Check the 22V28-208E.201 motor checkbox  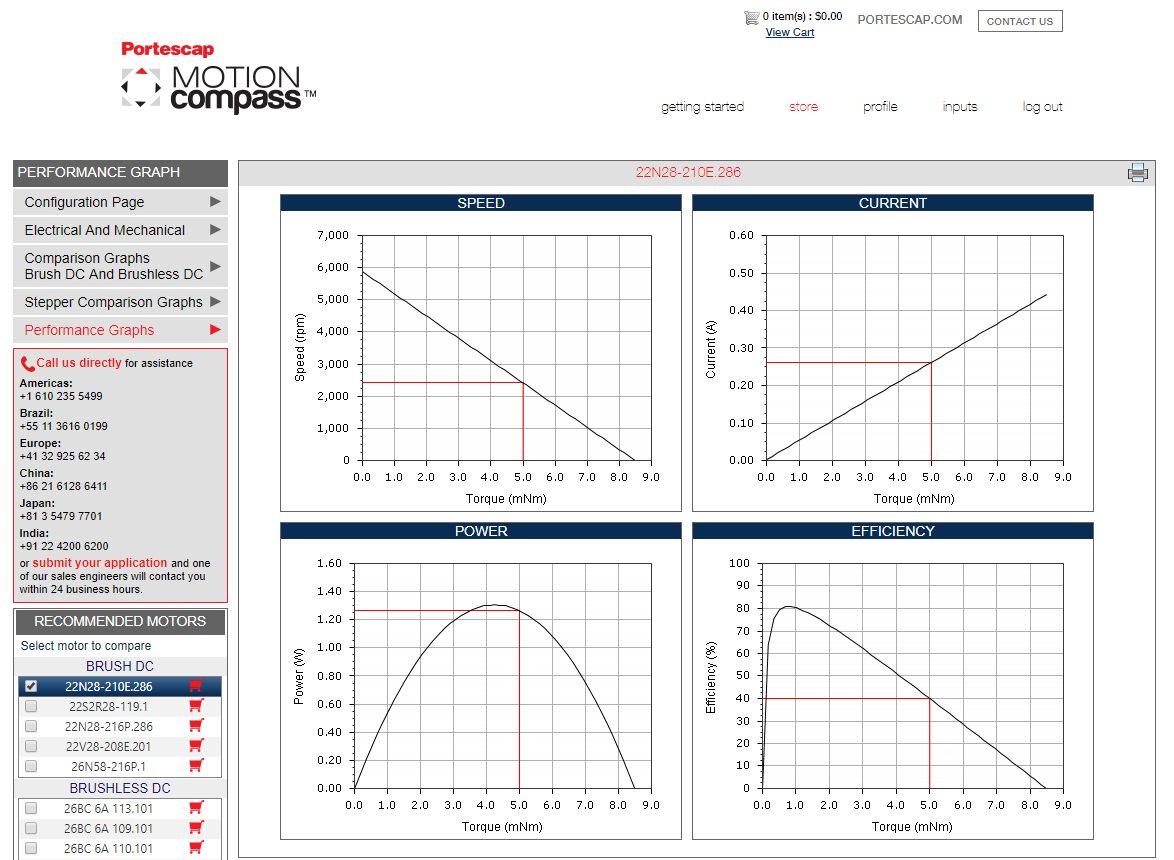coord(31,746)
